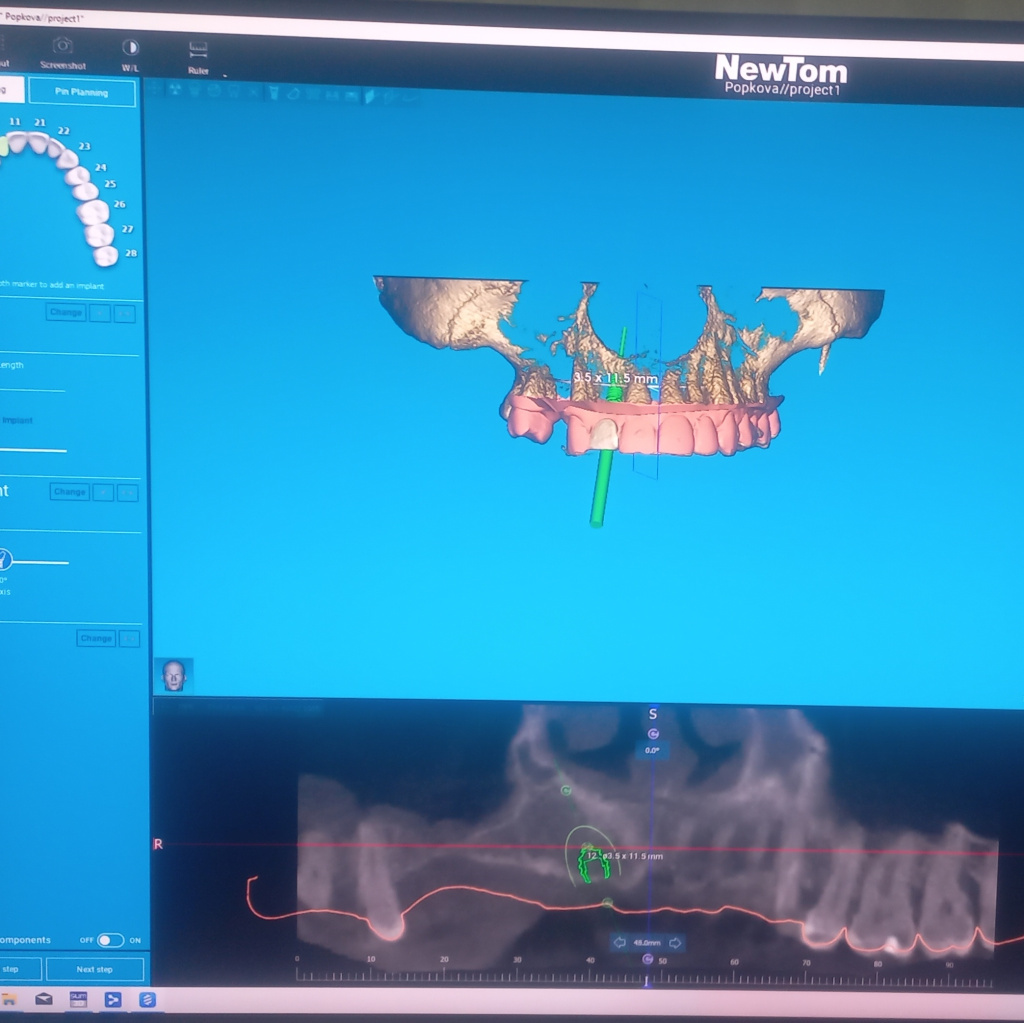Click the 0.0° angle field
This screenshot has width=1024, height=1023.
tap(652, 750)
